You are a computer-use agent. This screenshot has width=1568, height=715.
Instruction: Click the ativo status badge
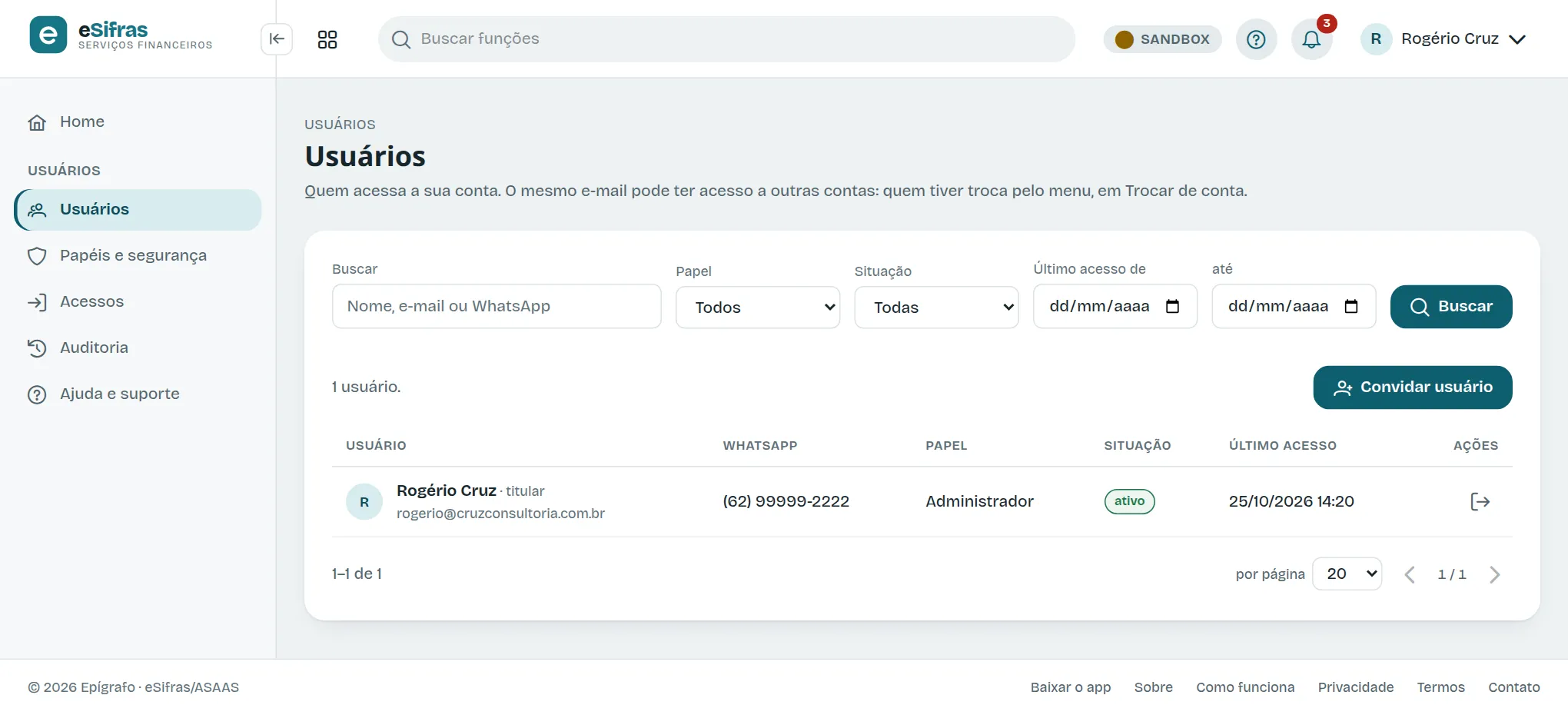(x=1130, y=501)
